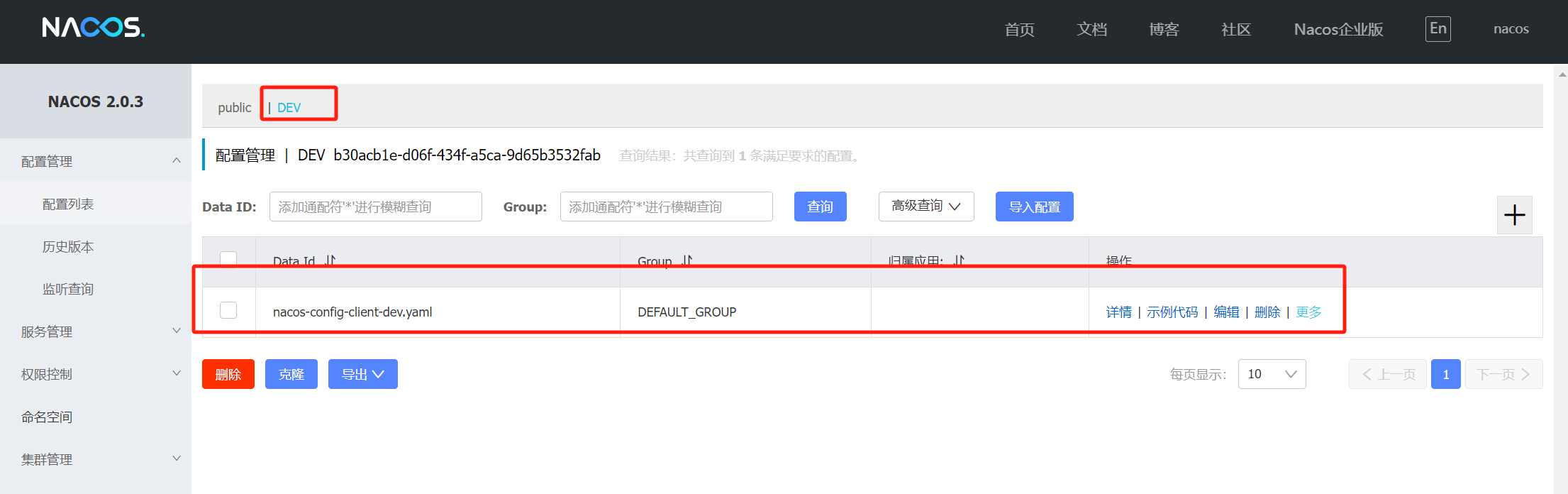
Task: Open 首页 in top navigation
Action: 1019,29
